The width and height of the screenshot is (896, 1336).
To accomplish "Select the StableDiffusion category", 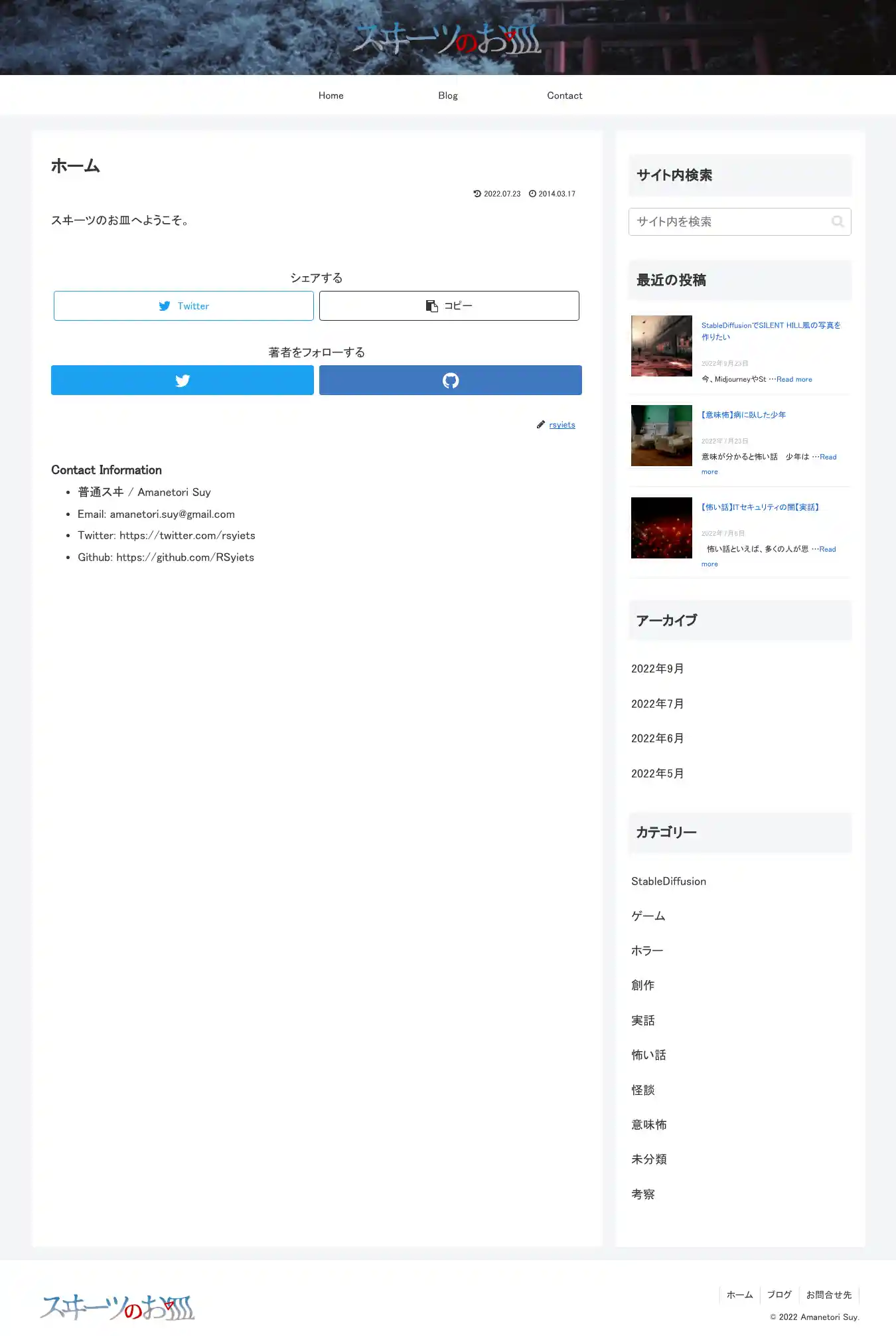I will [x=669, y=881].
